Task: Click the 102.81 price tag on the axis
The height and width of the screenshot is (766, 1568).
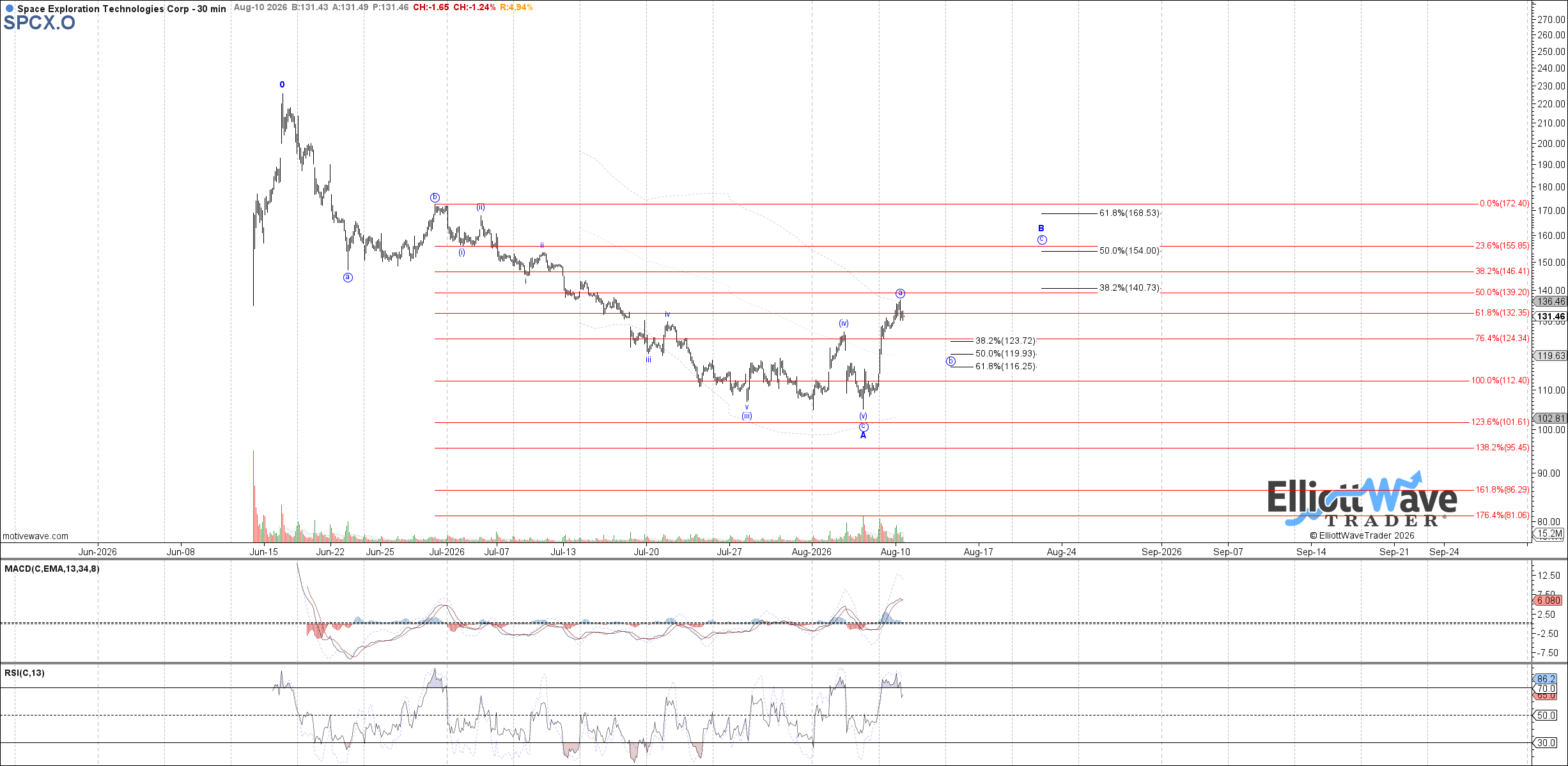Action: (x=1551, y=418)
